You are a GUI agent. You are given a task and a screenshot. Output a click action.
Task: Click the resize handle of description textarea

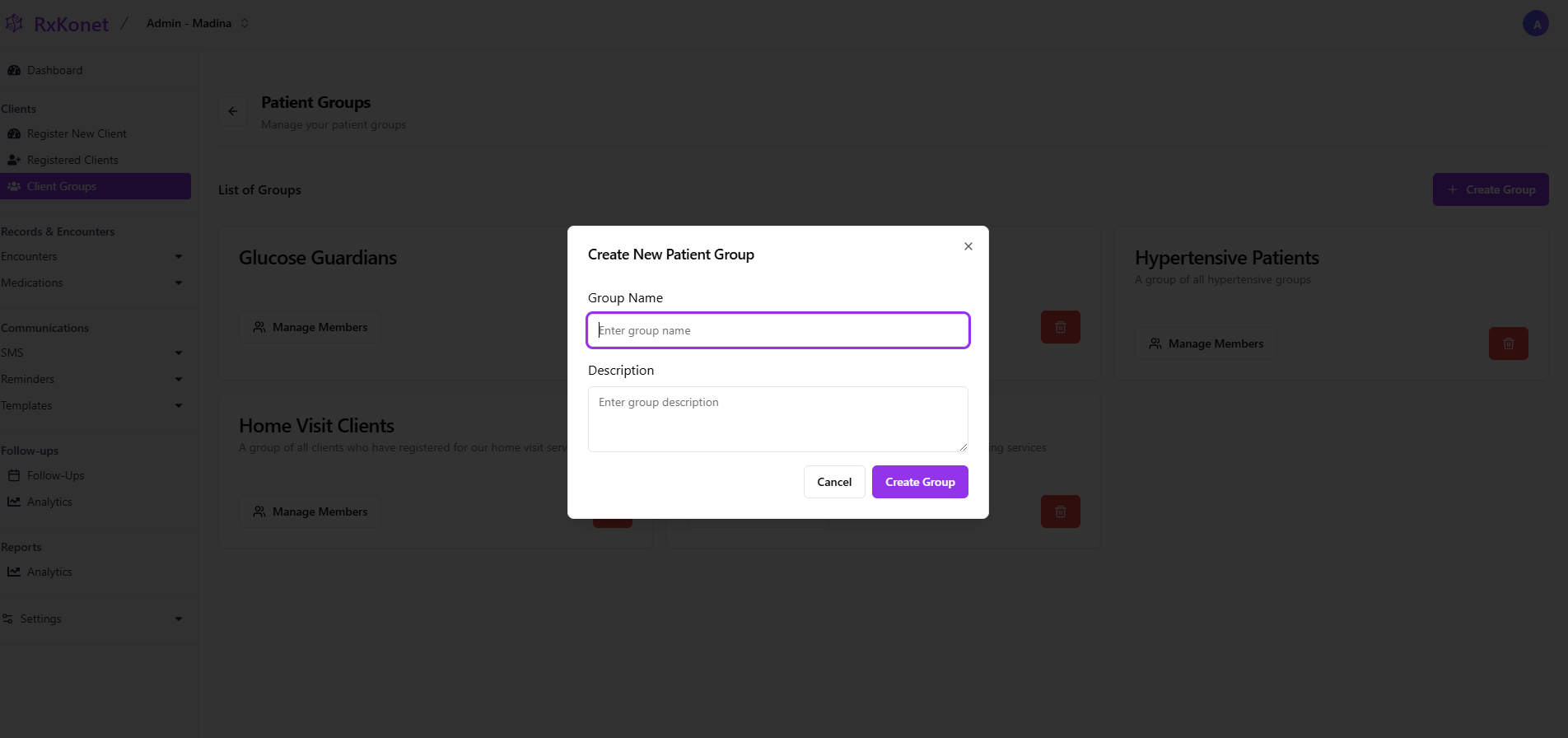[x=964, y=447]
